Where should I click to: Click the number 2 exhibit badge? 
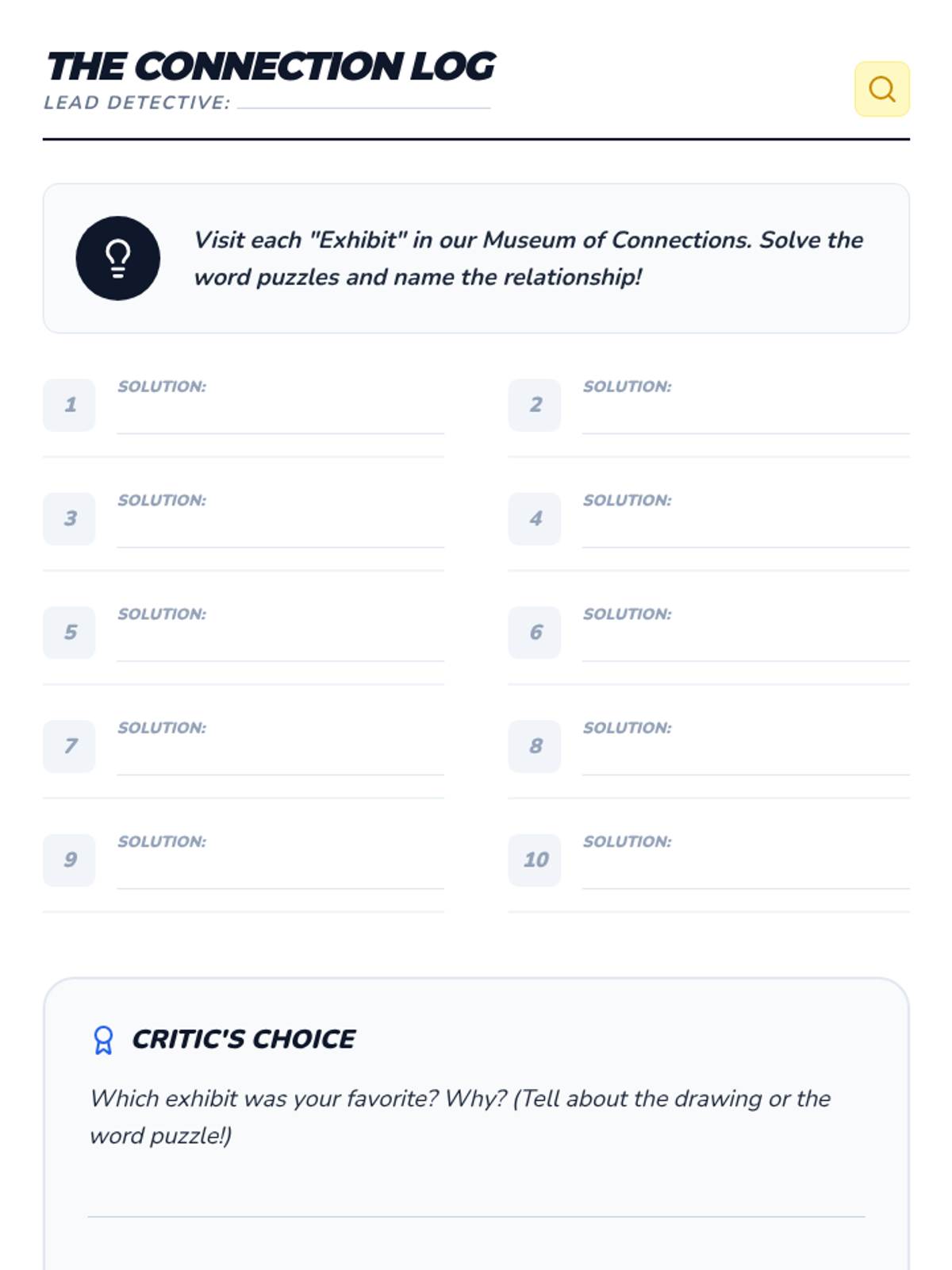[x=535, y=405]
